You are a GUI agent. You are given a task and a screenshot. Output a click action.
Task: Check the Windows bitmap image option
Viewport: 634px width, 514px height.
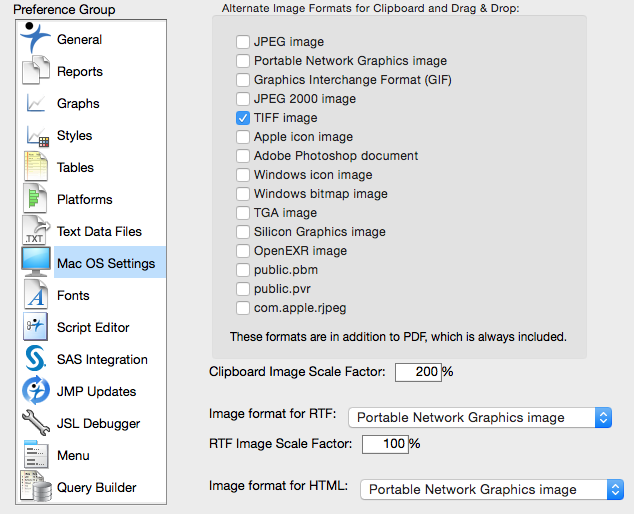coord(243,194)
